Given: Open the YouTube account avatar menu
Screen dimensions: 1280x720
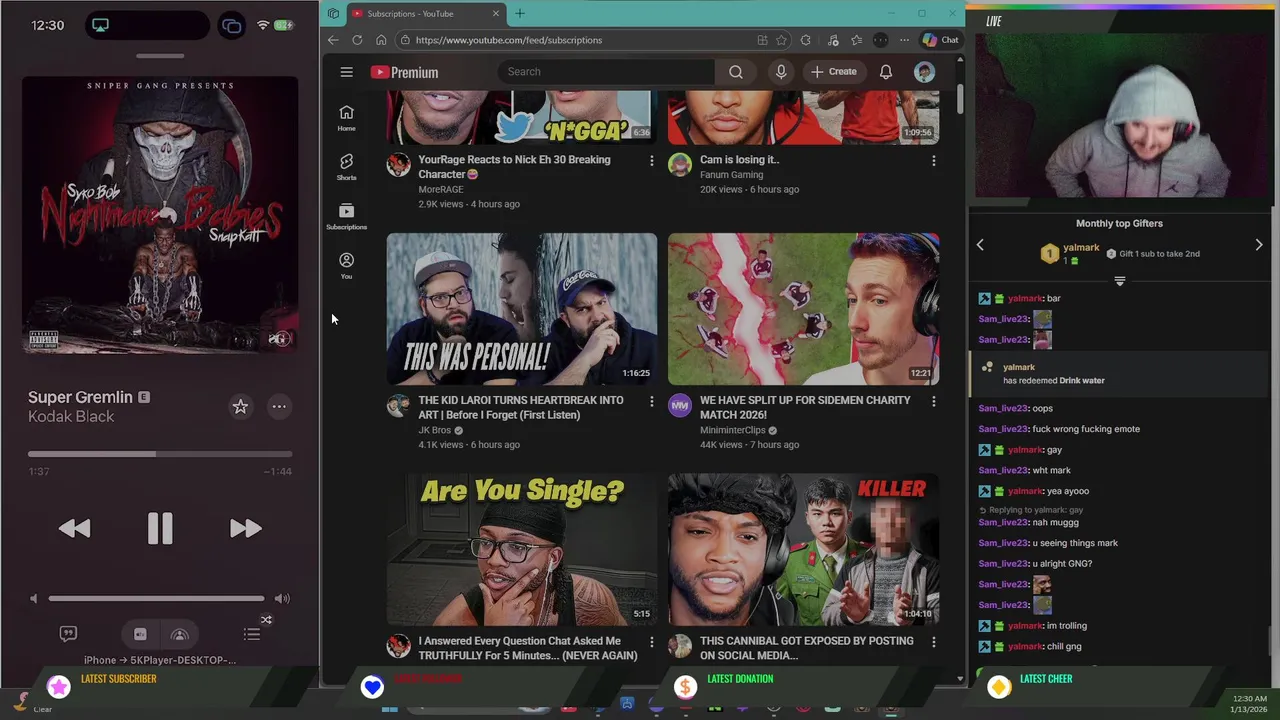Looking at the screenshot, I should [924, 72].
